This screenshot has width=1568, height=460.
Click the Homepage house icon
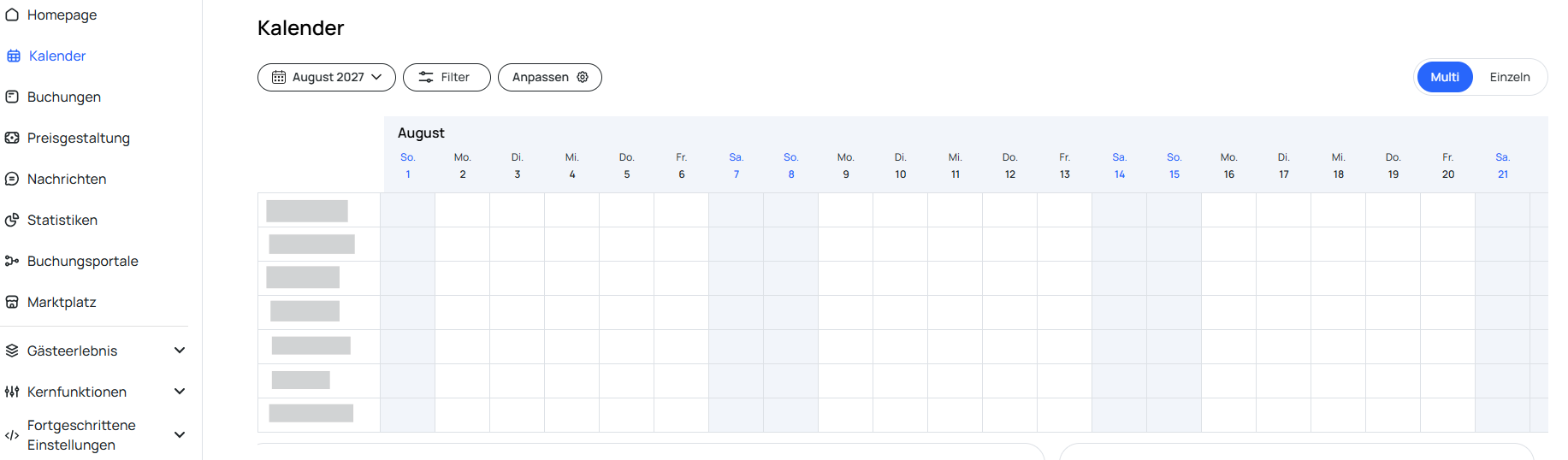12,15
